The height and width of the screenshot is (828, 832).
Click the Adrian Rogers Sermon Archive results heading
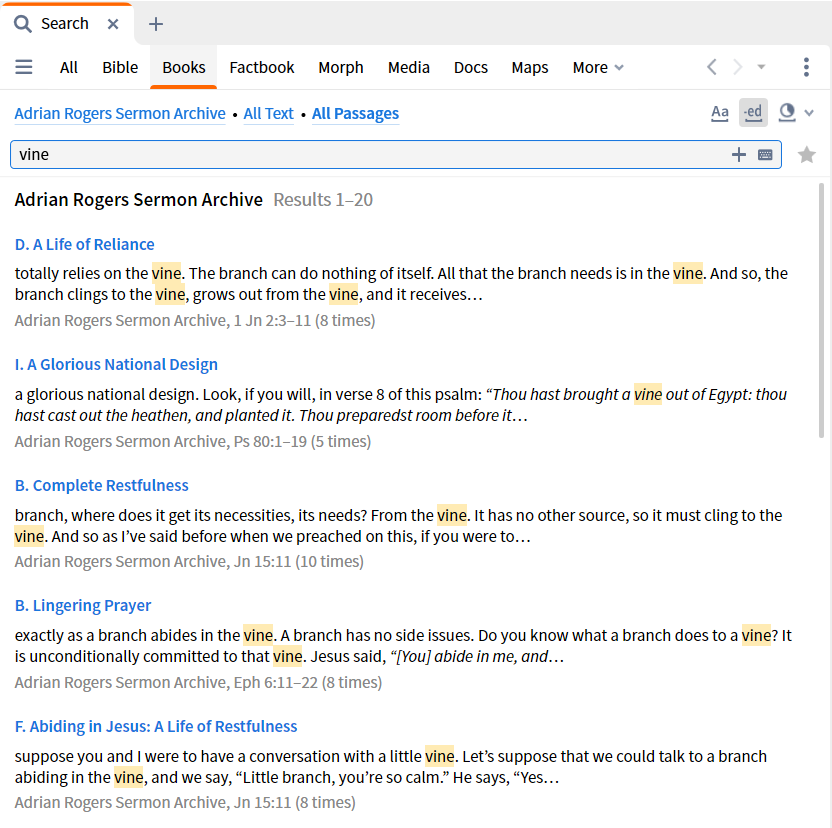coord(138,200)
